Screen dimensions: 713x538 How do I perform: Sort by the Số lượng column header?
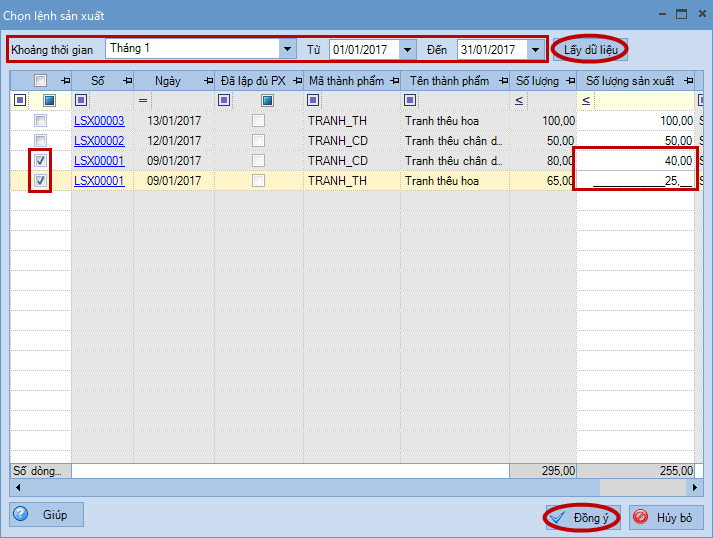tap(538, 81)
